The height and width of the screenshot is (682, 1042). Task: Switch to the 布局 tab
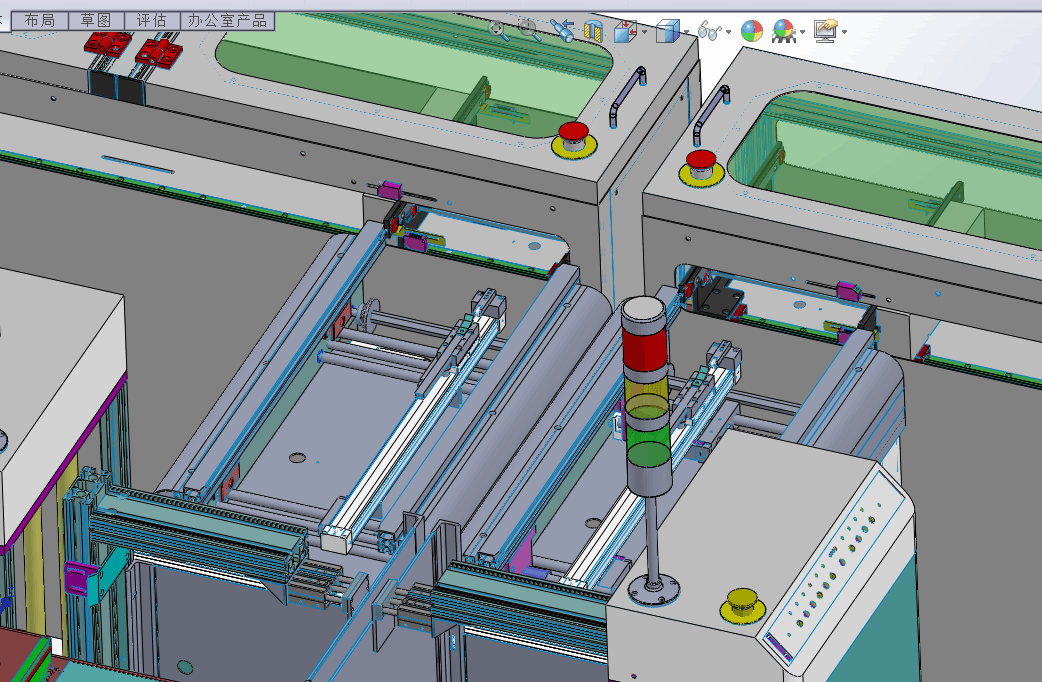point(40,21)
